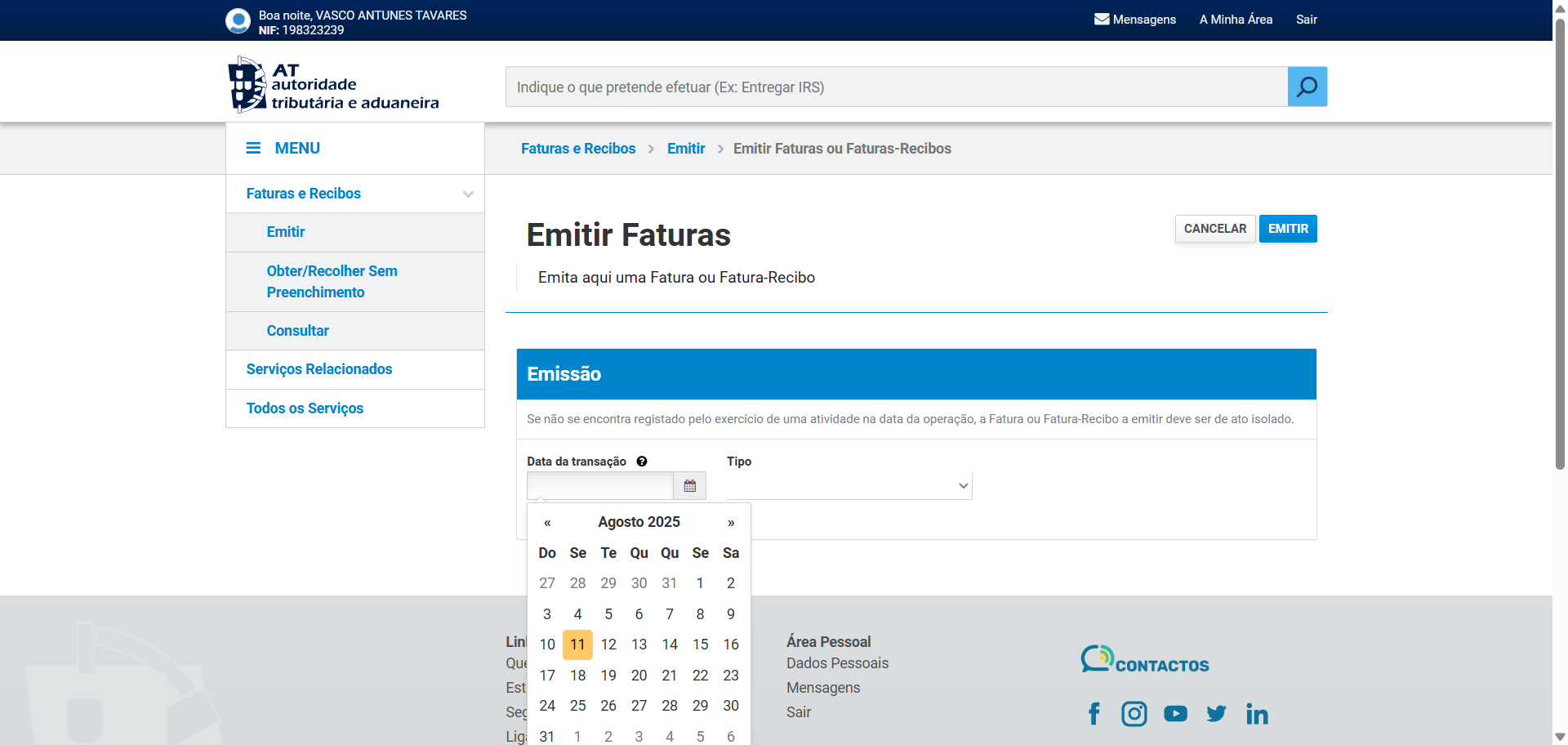This screenshot has height=745, width=1568.
Task: Pick day 17 in the calendar
Action: (x=547, y=676)
